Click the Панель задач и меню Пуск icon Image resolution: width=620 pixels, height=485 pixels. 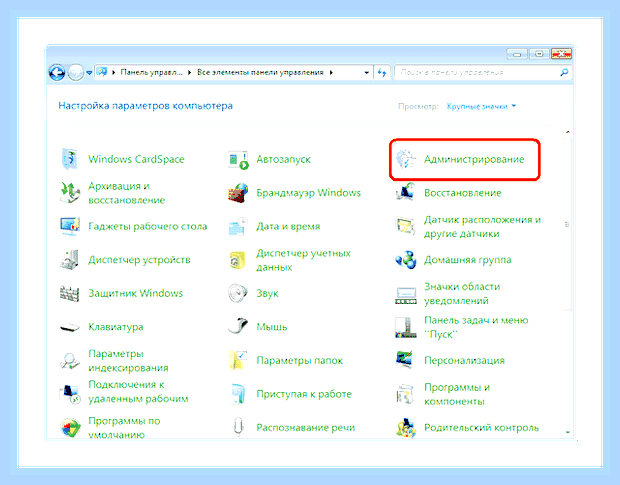[x=406, y=327]
